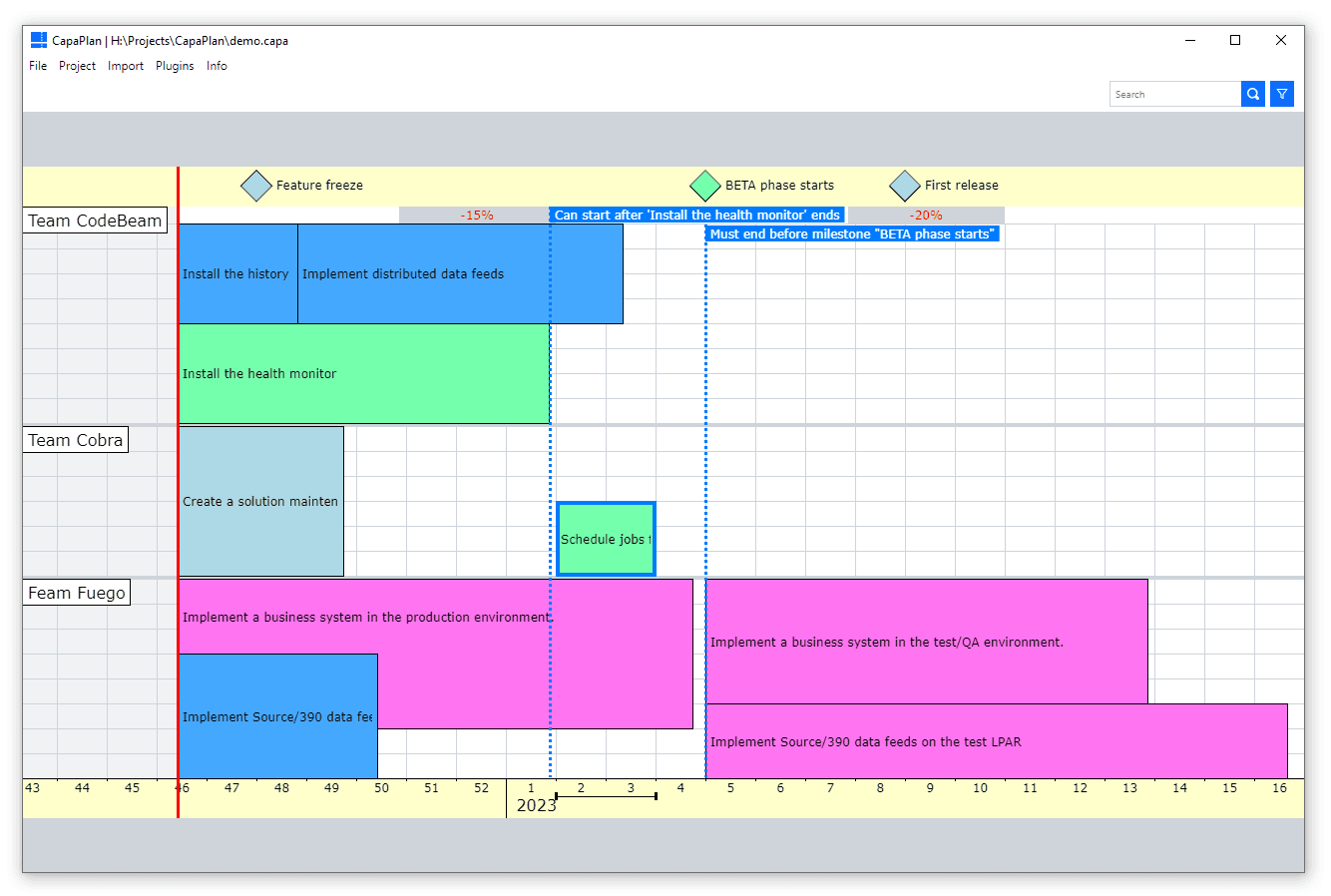Click the range bar below week 2

(x=606, y=796)
